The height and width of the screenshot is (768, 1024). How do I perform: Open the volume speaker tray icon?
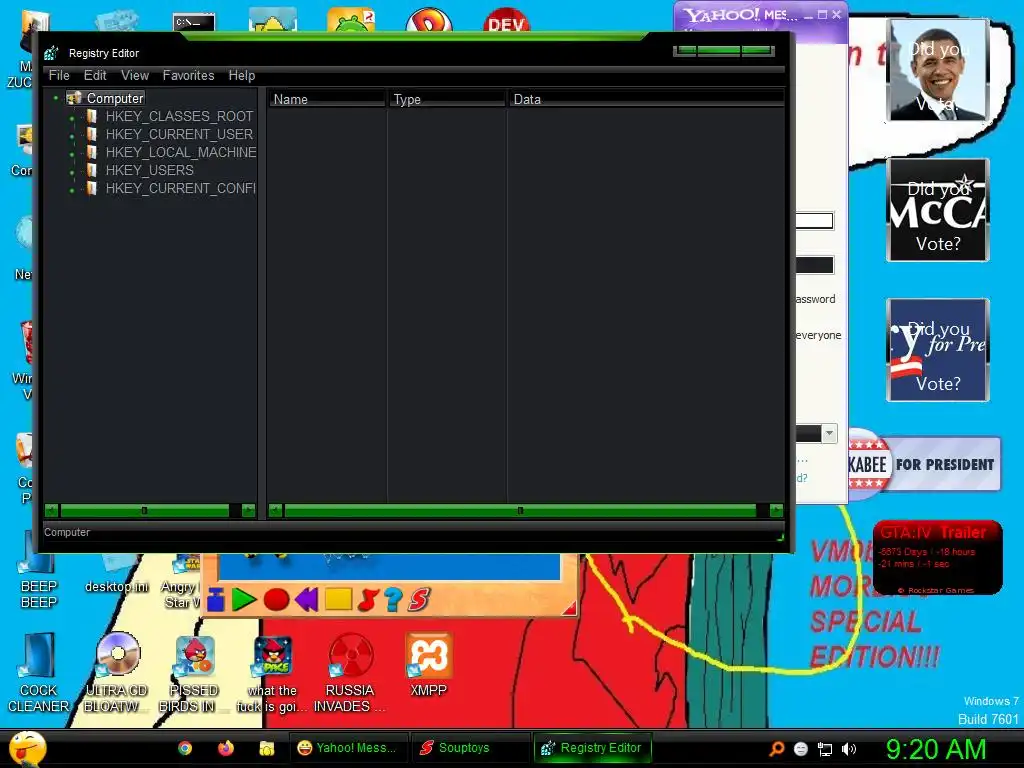click(849, 748)
